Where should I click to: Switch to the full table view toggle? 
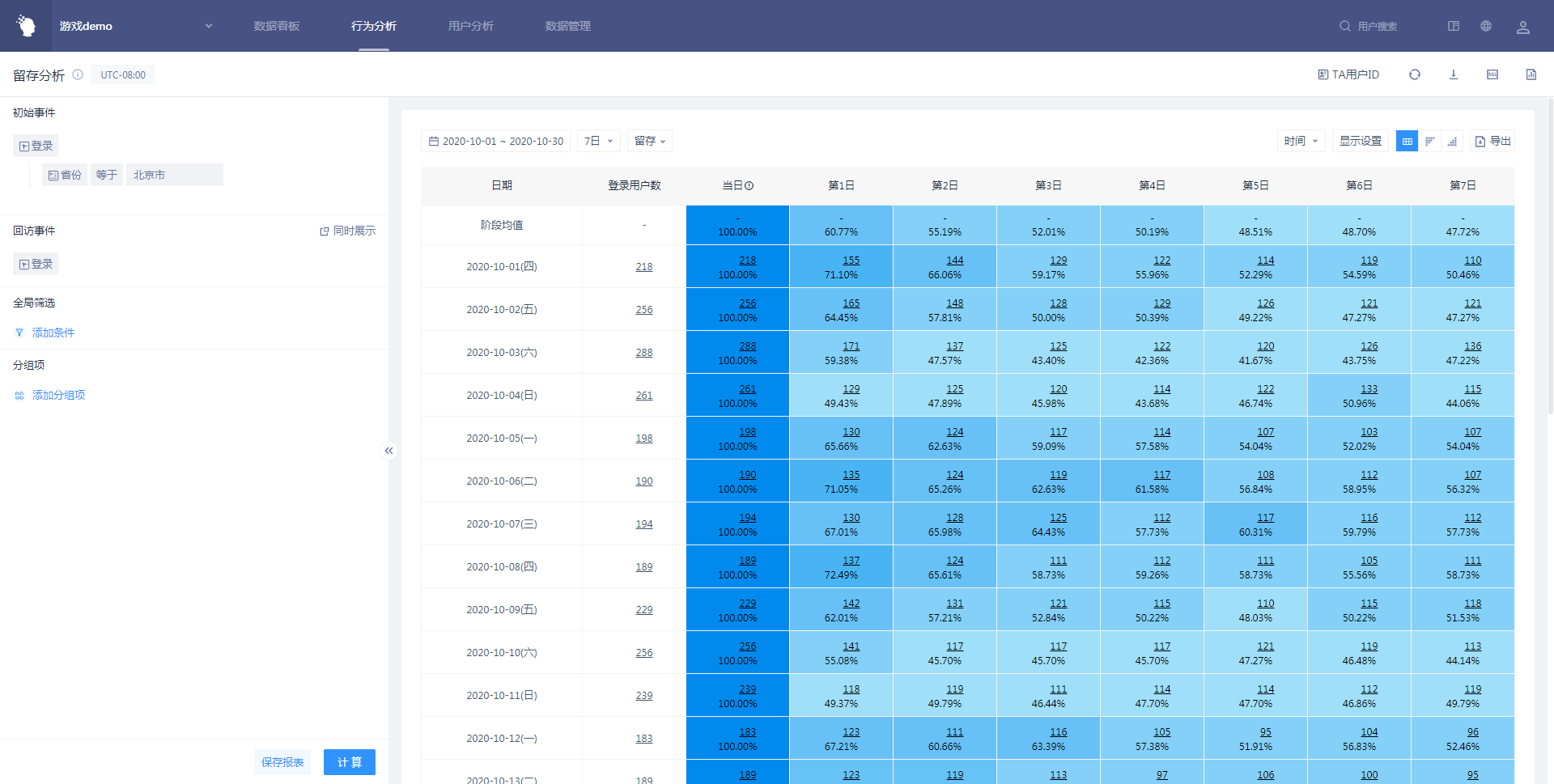tap(1408, 142)
